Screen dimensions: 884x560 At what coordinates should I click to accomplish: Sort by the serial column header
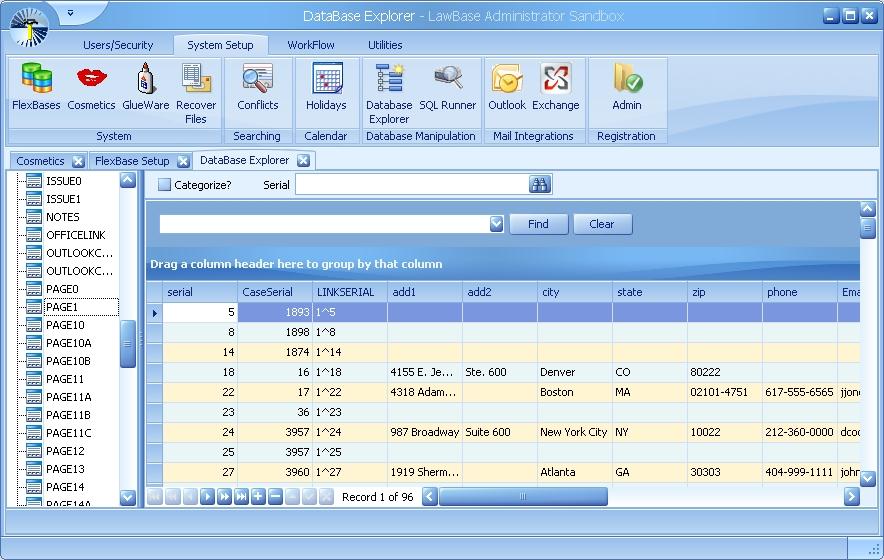point(200,292)
